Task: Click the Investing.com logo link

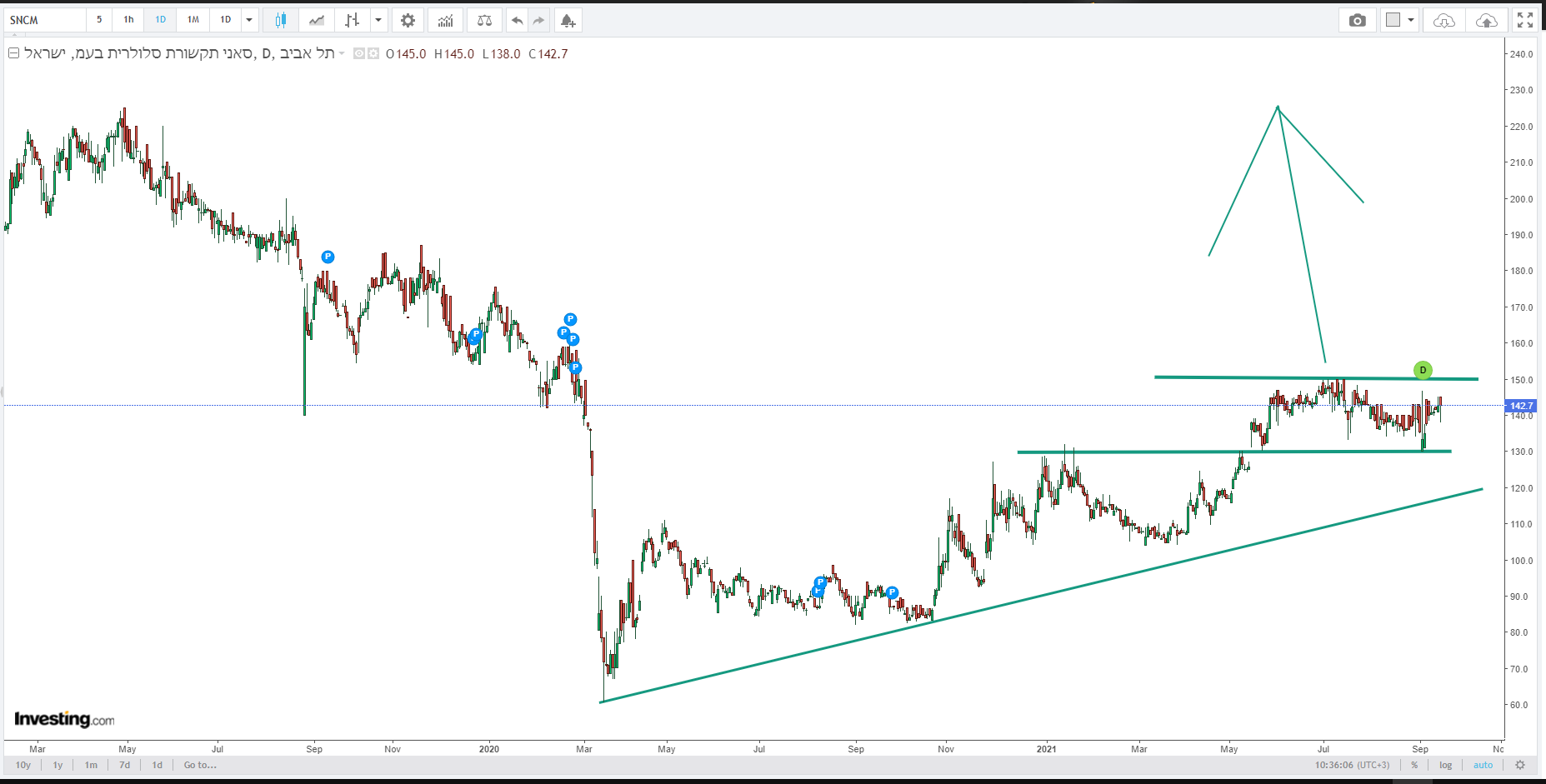Action: 64,719
